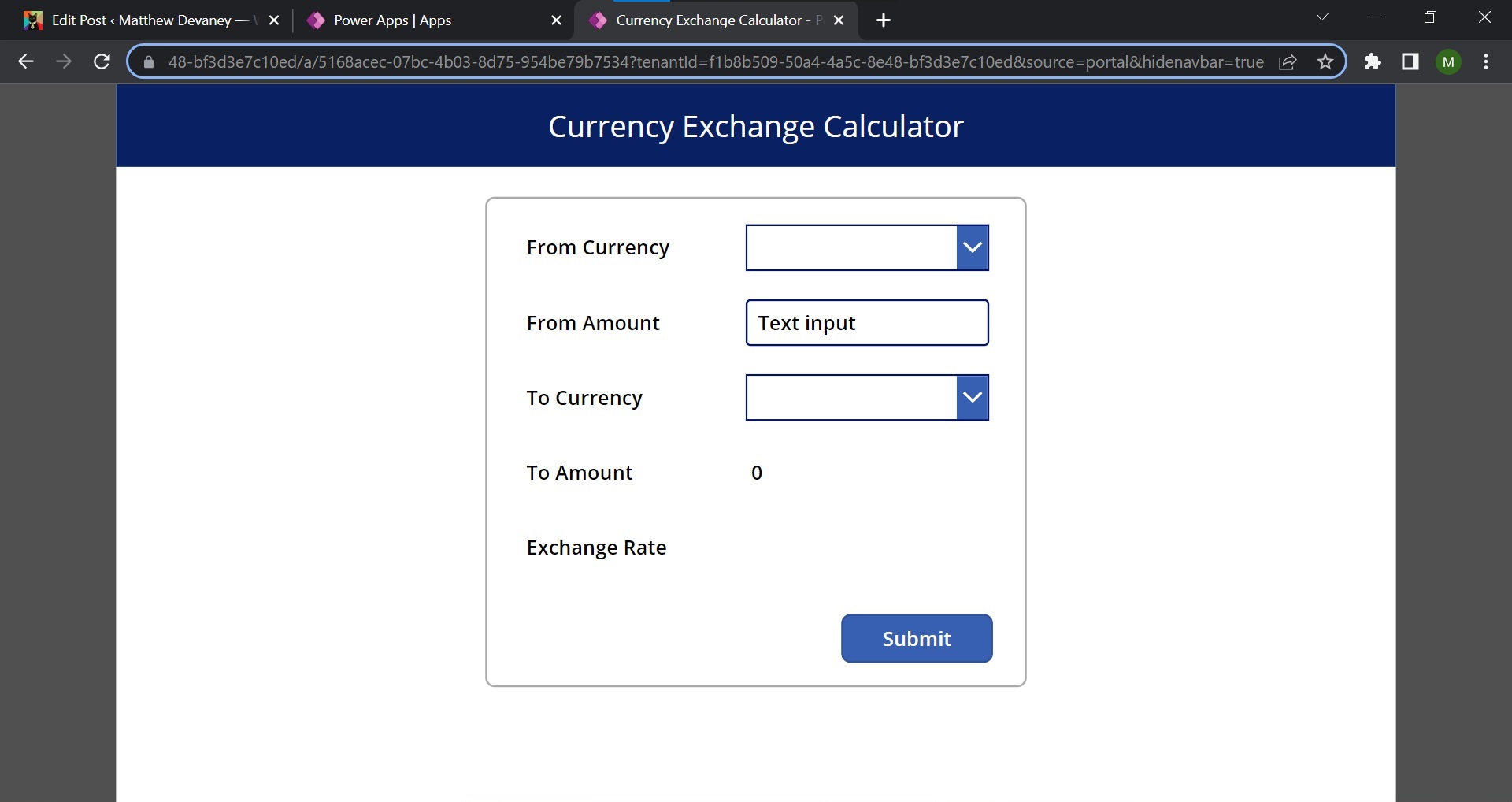The image size is (1512, 802).
Task: Open the tab search chevron
Action: [x=1322, y=18]
